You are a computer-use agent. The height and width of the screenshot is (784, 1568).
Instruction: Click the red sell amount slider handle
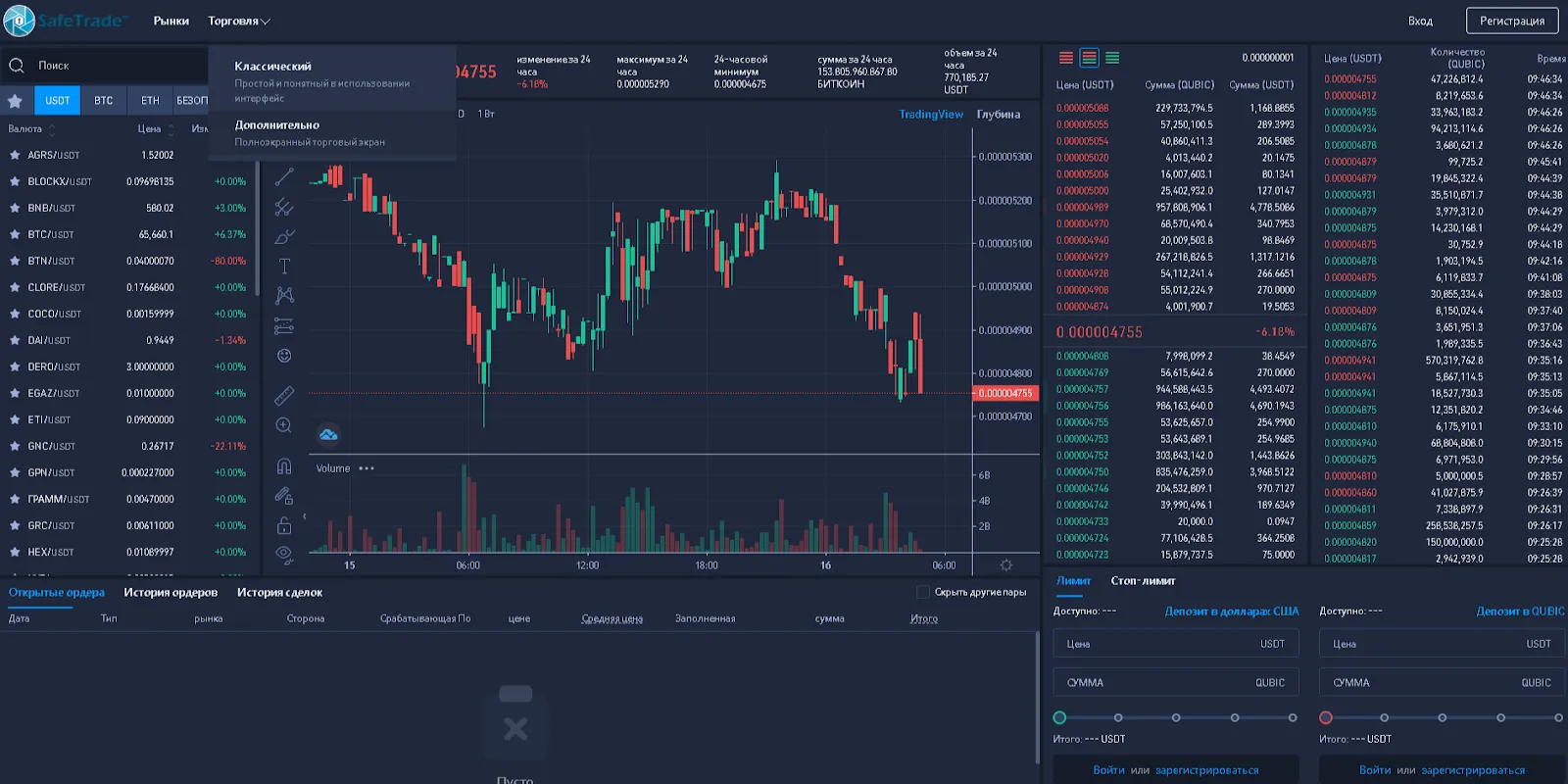pos(1326,717)
